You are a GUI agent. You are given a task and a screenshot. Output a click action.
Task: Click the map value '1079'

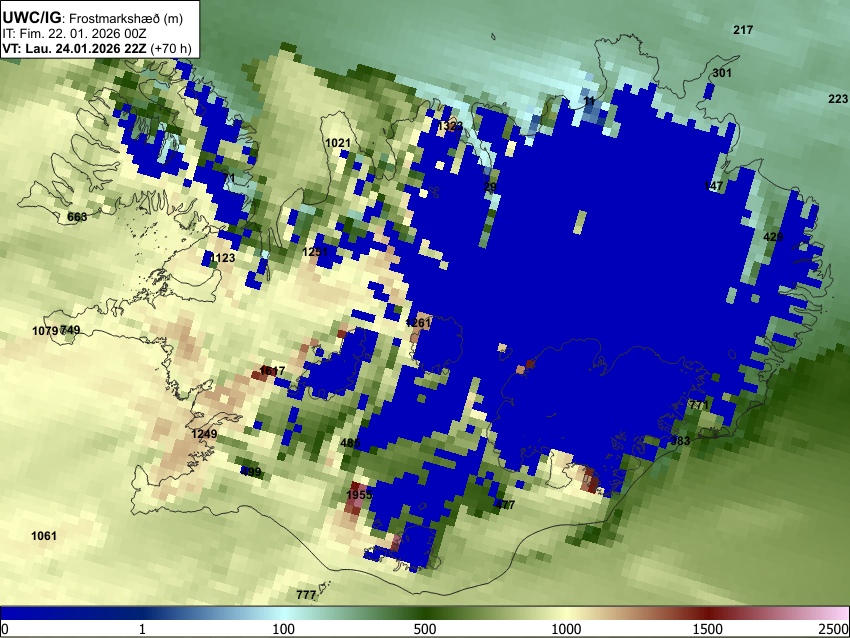click(45, 331)
